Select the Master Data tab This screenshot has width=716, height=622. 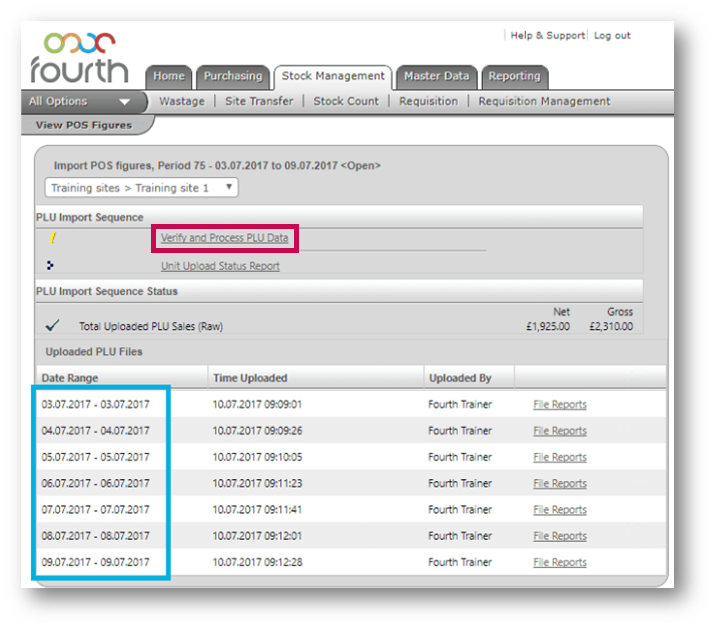436,76
